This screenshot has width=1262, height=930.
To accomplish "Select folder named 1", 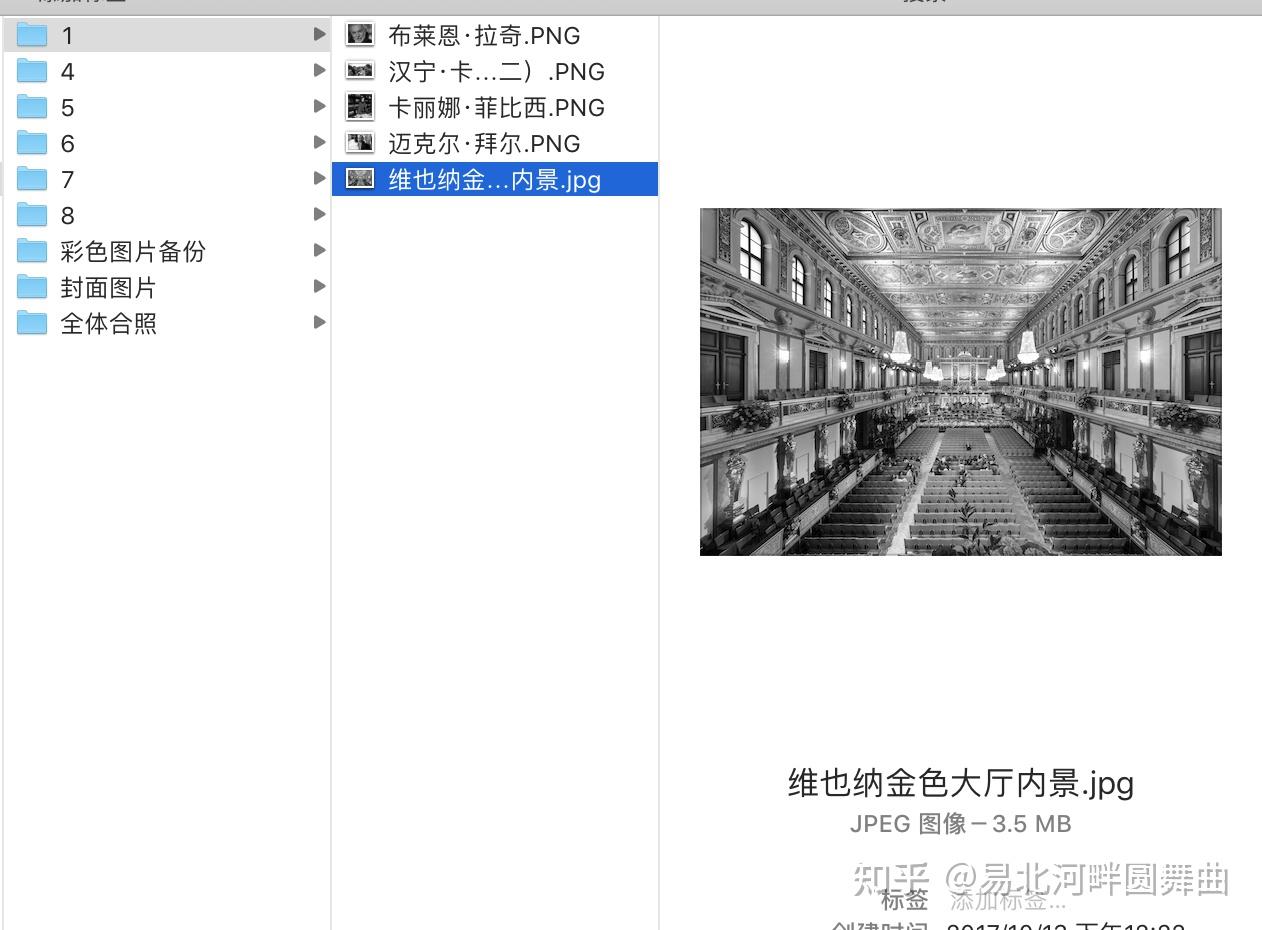I will 67,36.
